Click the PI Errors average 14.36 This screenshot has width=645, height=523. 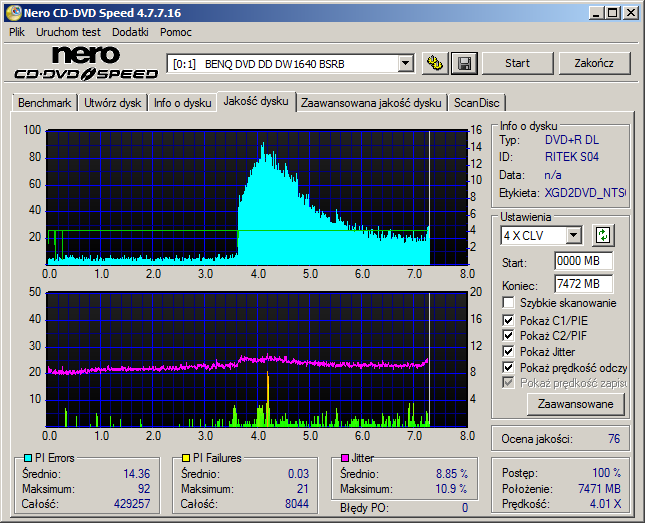(x=137, y=474)
